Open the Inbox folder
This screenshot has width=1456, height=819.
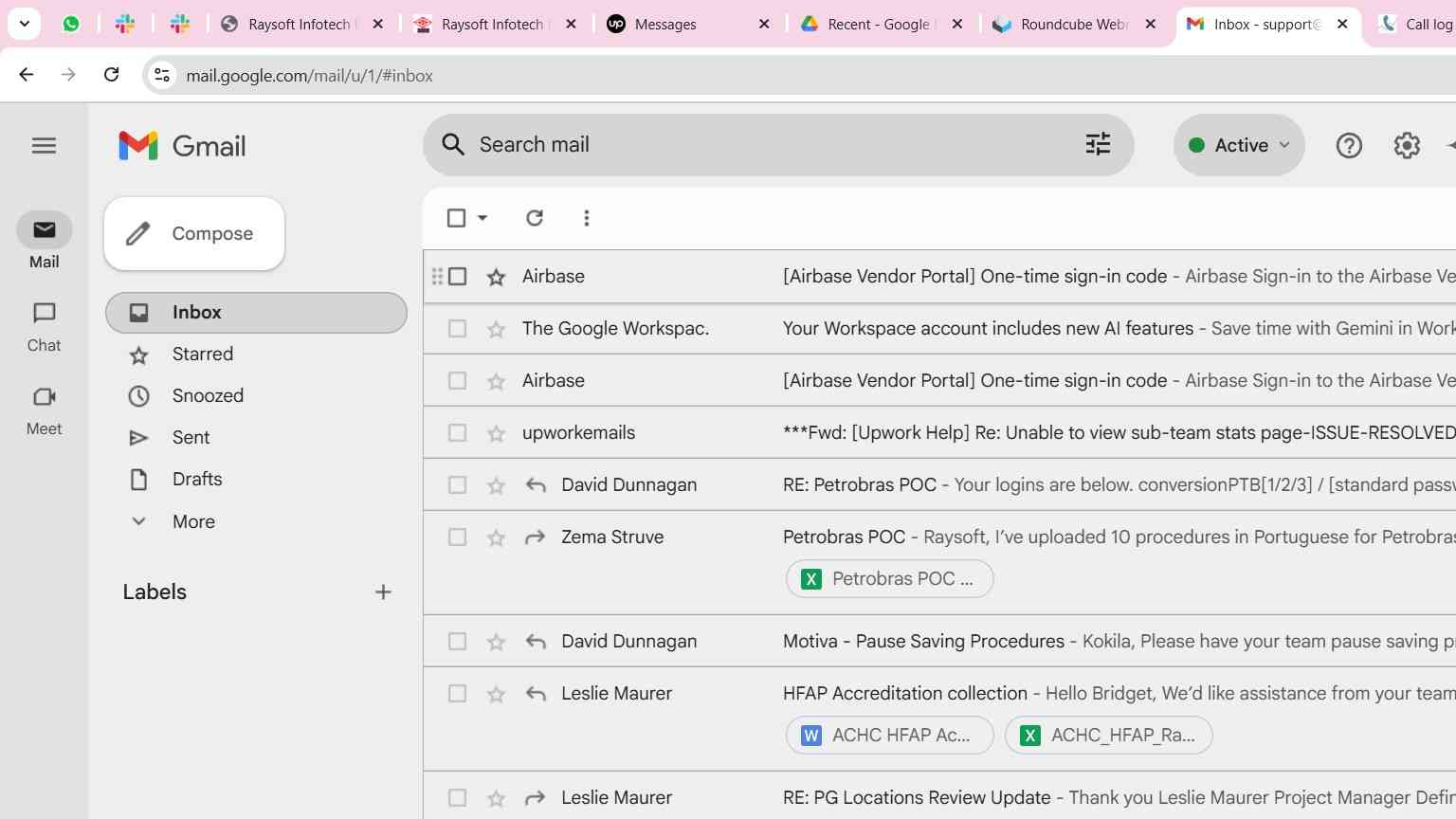256,313
